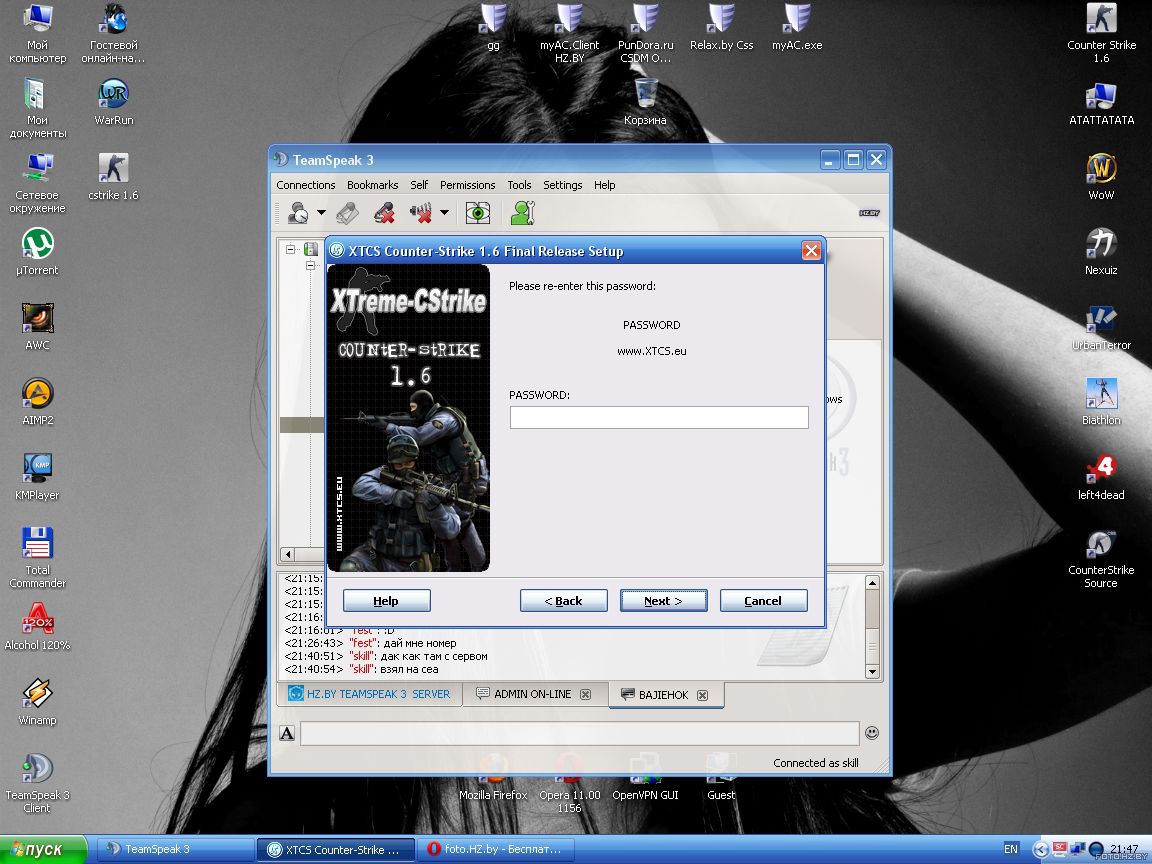Open the emoticon smiley picker
This screenshot has width=1152, height=864.
(x=872, y=732)
